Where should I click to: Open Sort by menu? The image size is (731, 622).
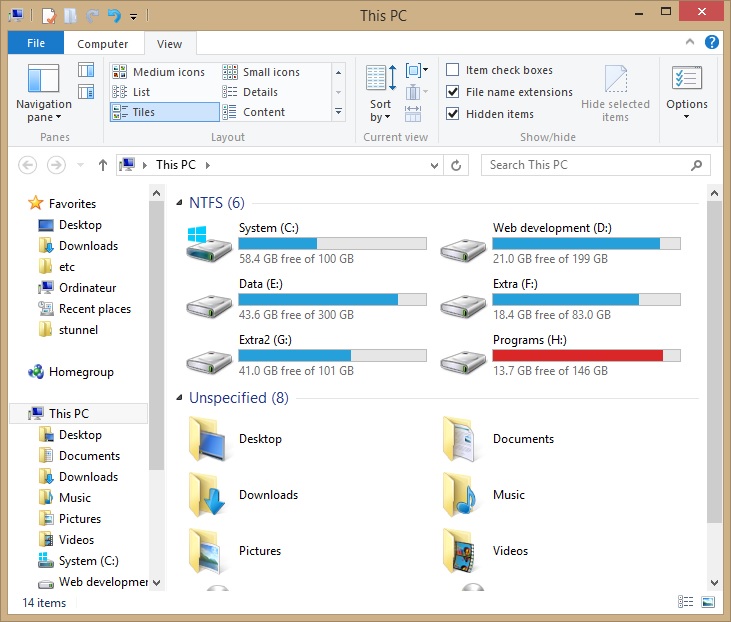[380, 93]
